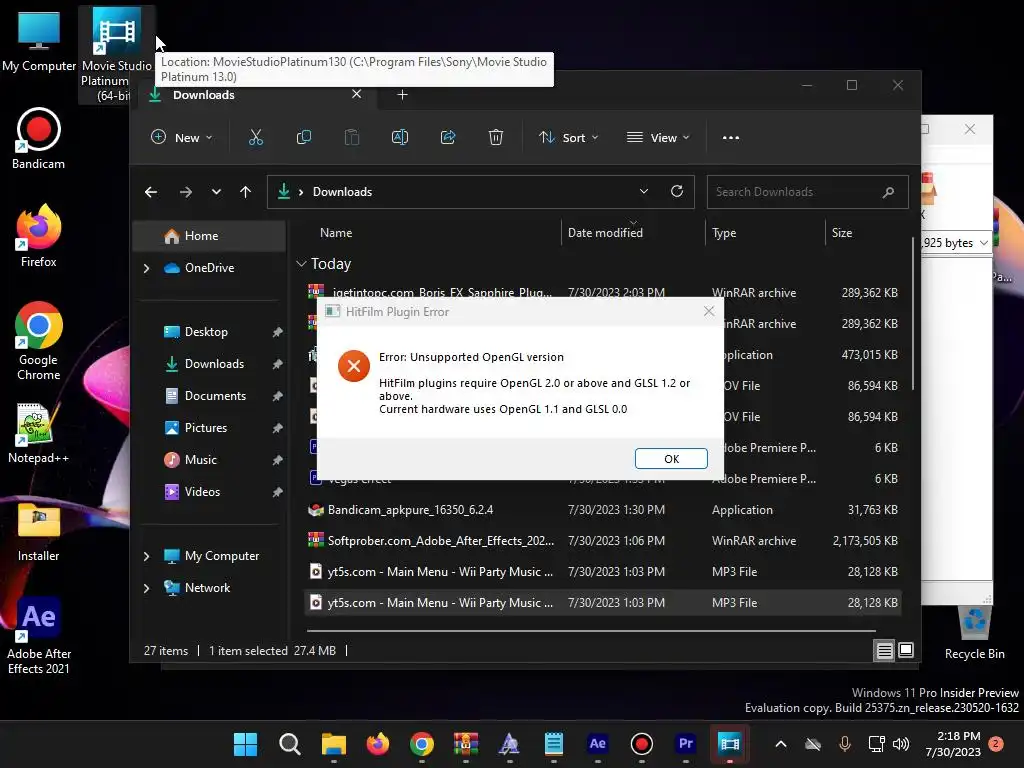This screenshot has width=1024, height=768.
Task: Open the clock and date panel
Action: pyautogui.click(x=953, y=744)
